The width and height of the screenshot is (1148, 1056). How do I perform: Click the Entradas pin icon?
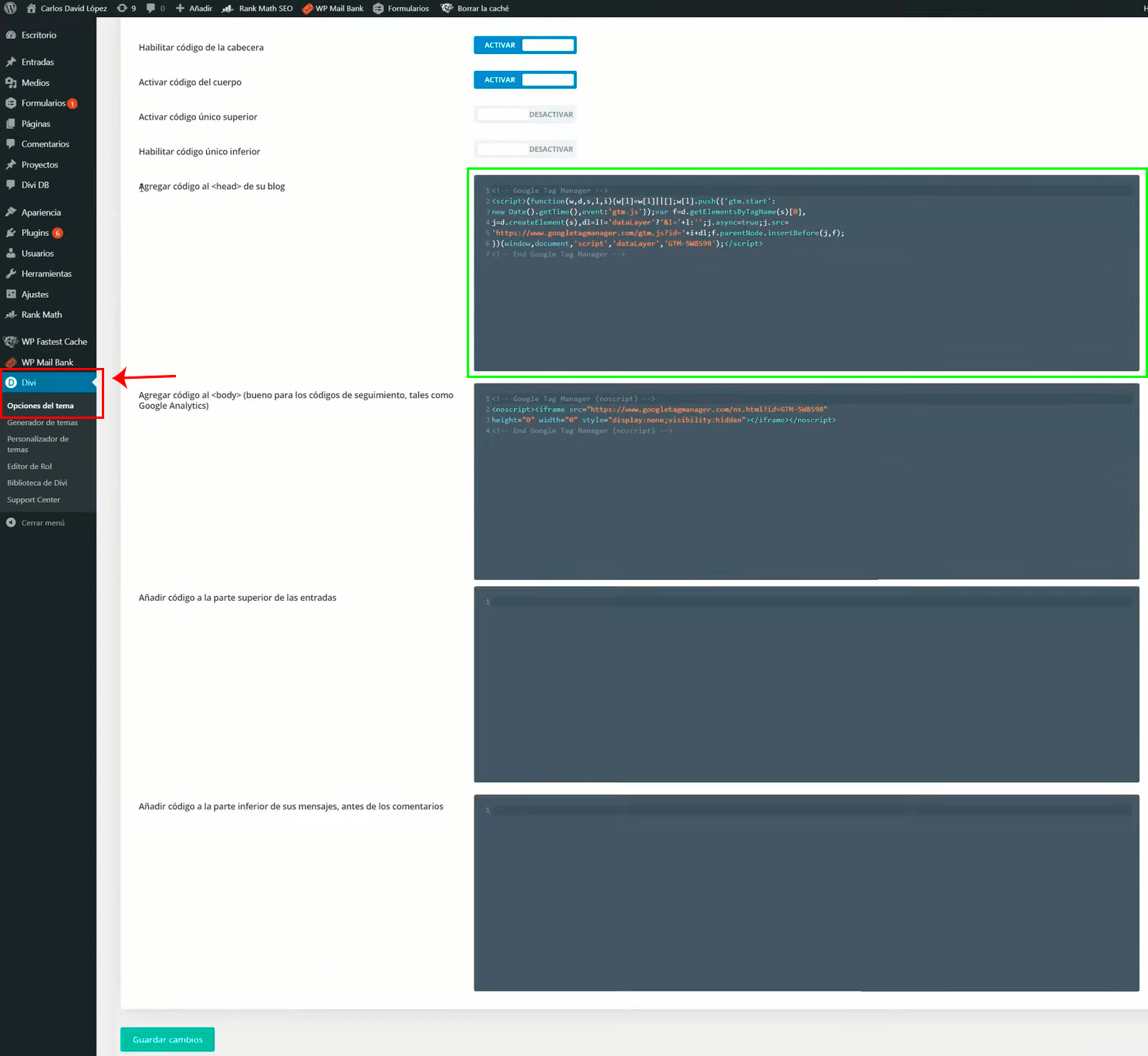pyautogui.click(x=11, y=62)
